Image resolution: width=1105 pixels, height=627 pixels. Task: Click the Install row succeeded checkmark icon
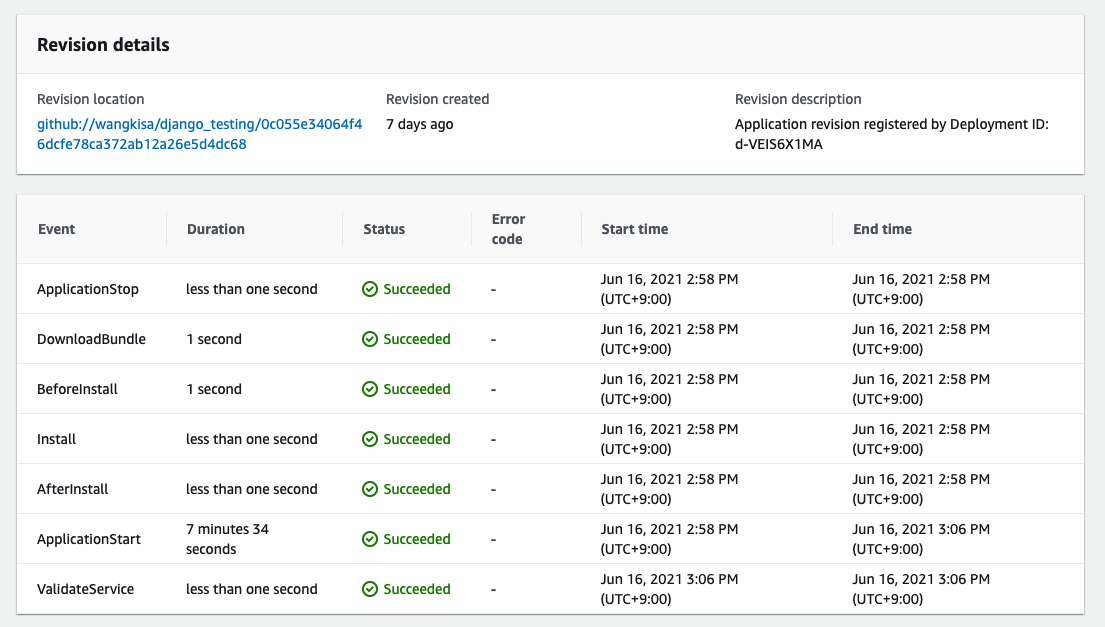click(x=370, y=439)
